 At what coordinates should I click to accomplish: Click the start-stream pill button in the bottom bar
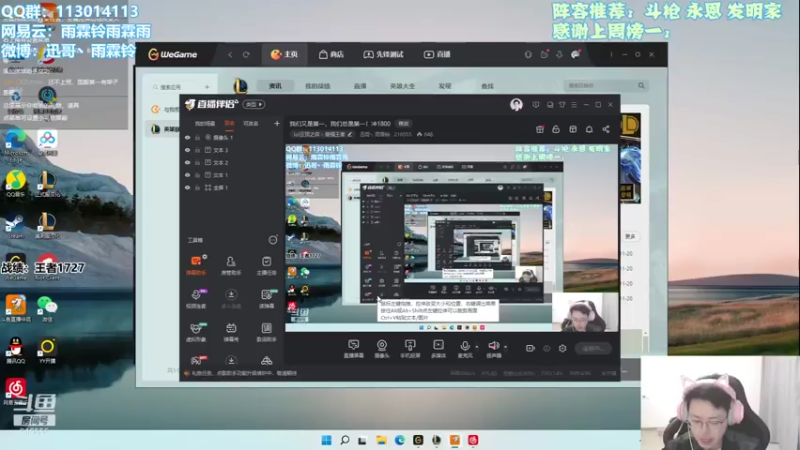coord(593,348)
